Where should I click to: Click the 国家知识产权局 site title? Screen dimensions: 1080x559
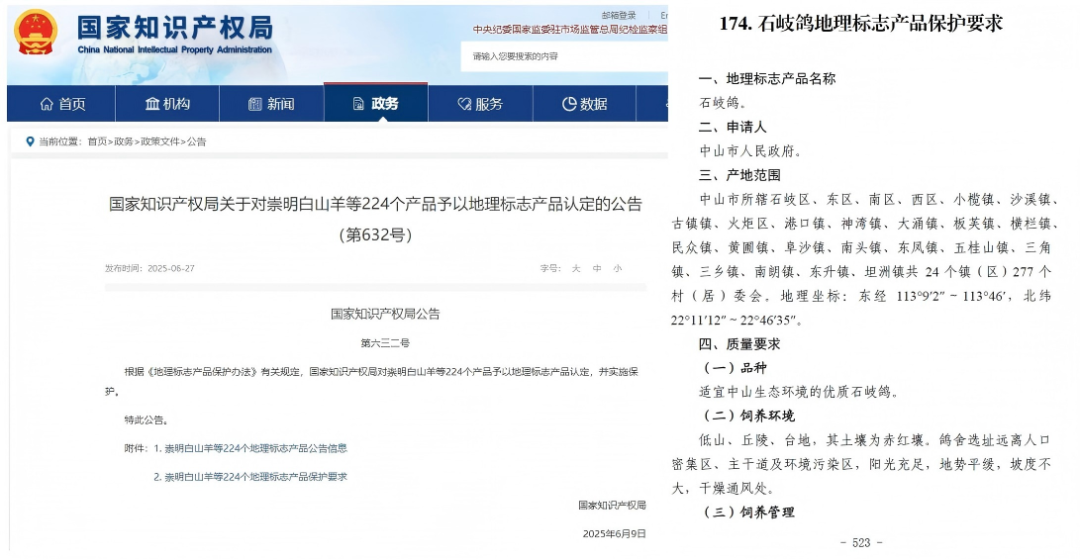click(175, 28)
